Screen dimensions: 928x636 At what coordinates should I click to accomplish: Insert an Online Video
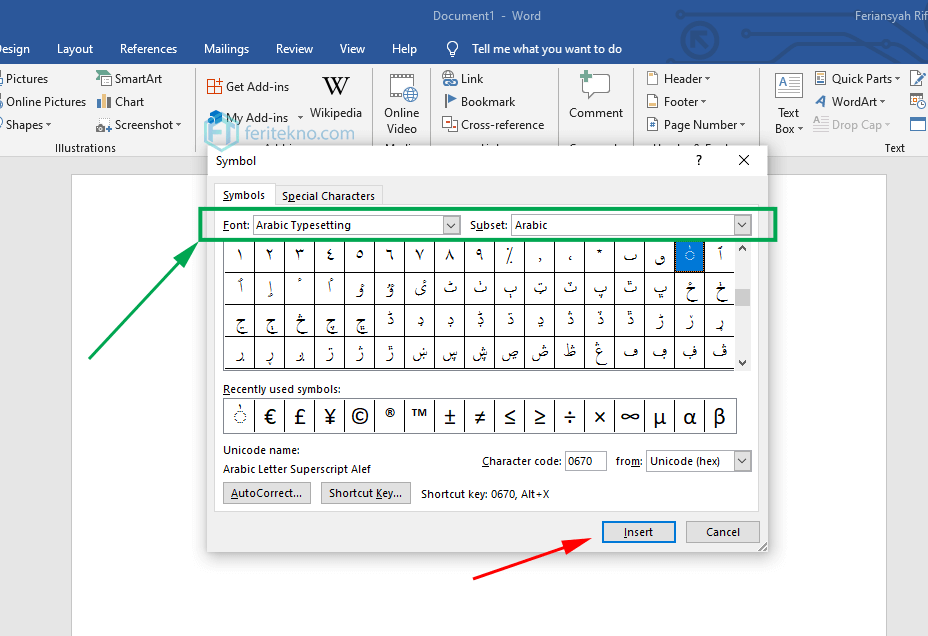pyautogui.click(x=402, y=104)
